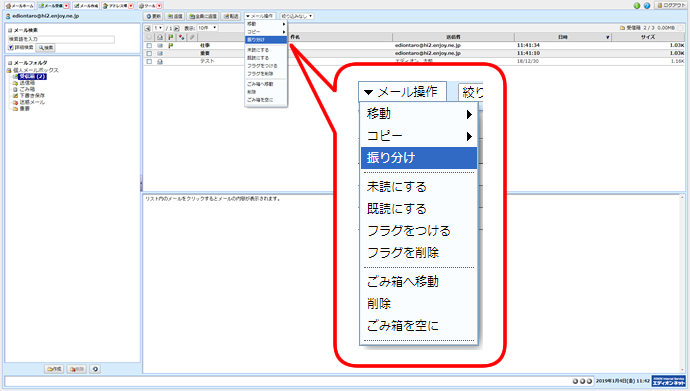Open the メール操作 dropdown in the toolbar
Screen dimensions: 690x391
pyautogui.click(x=260, y=16)
